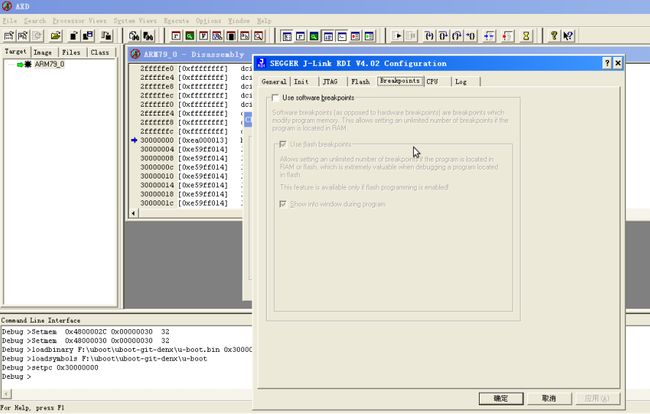Switch to the Log tab
The width and height of the screenshot is (650, 414).
[x=461, y=82]
